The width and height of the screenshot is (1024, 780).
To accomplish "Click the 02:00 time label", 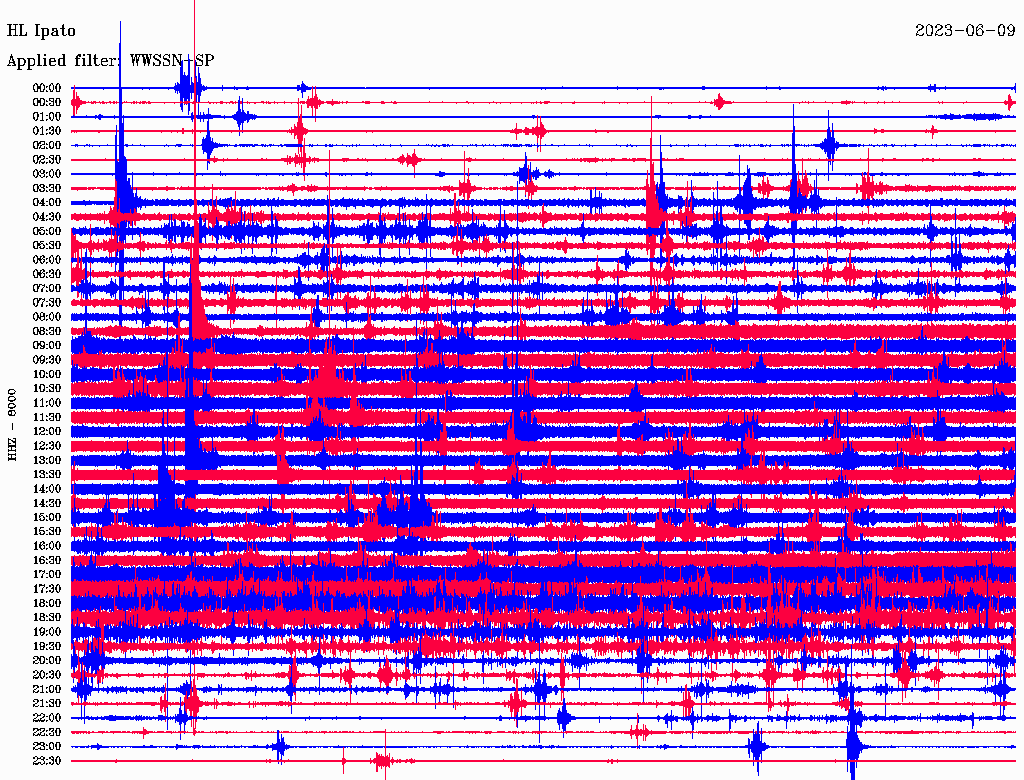I will pyautogui.click(x=47, y=145).
